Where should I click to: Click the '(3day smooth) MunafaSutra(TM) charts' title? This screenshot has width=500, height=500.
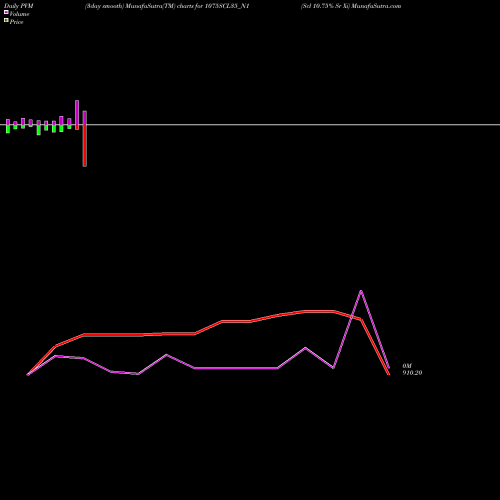point(138,6)
